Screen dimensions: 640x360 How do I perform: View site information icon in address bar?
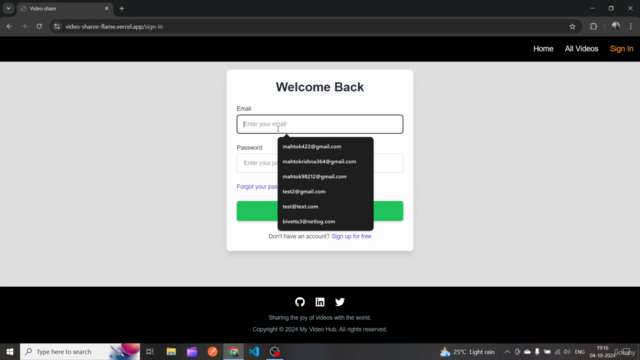click(57, 27)
